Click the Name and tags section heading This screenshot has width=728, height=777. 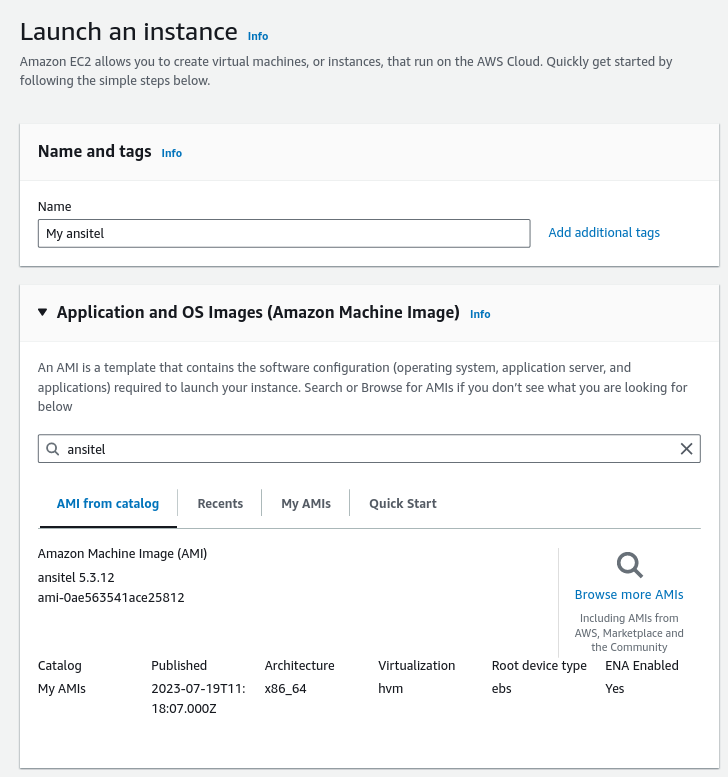tap(95, 152)
